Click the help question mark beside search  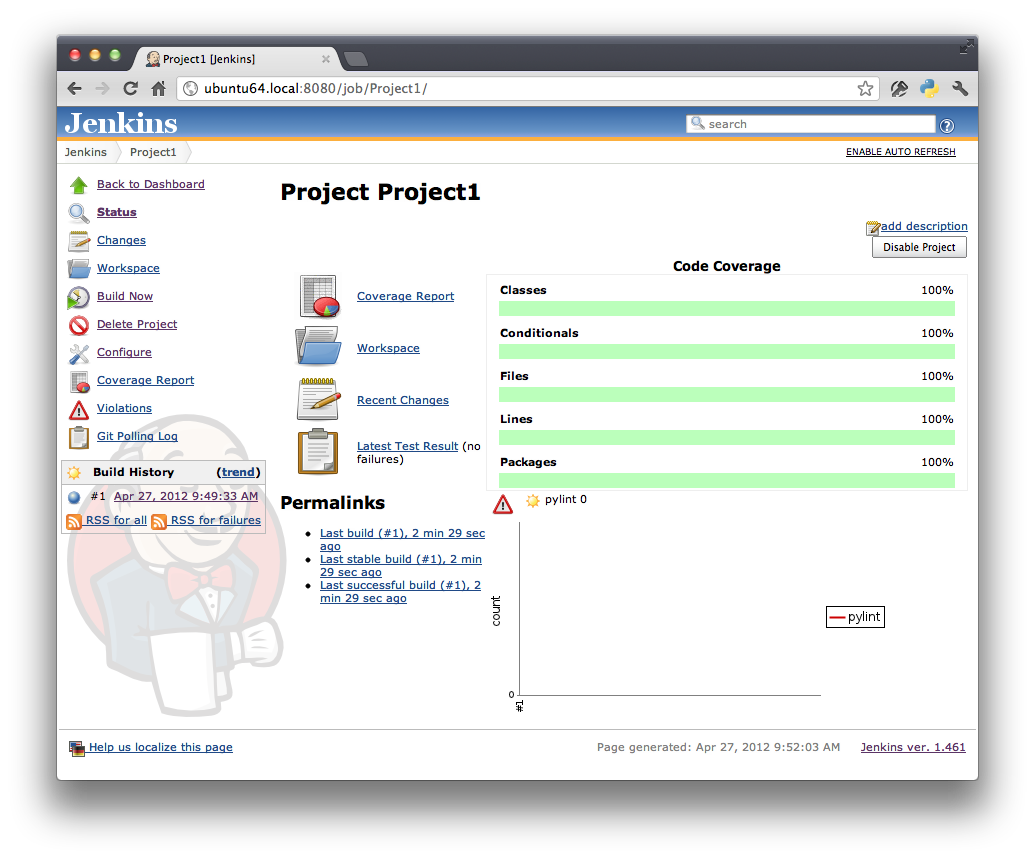click(947, 125)
